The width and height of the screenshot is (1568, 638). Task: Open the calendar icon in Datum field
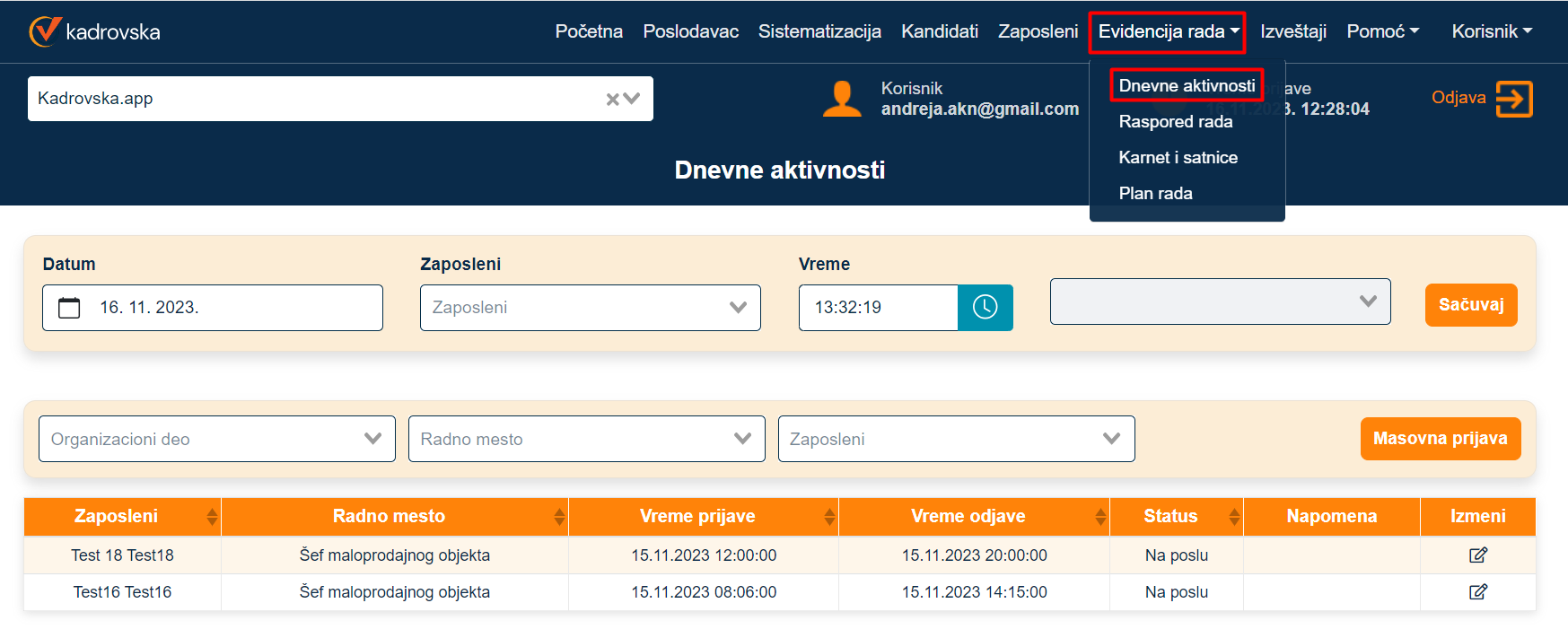point(69,308)
